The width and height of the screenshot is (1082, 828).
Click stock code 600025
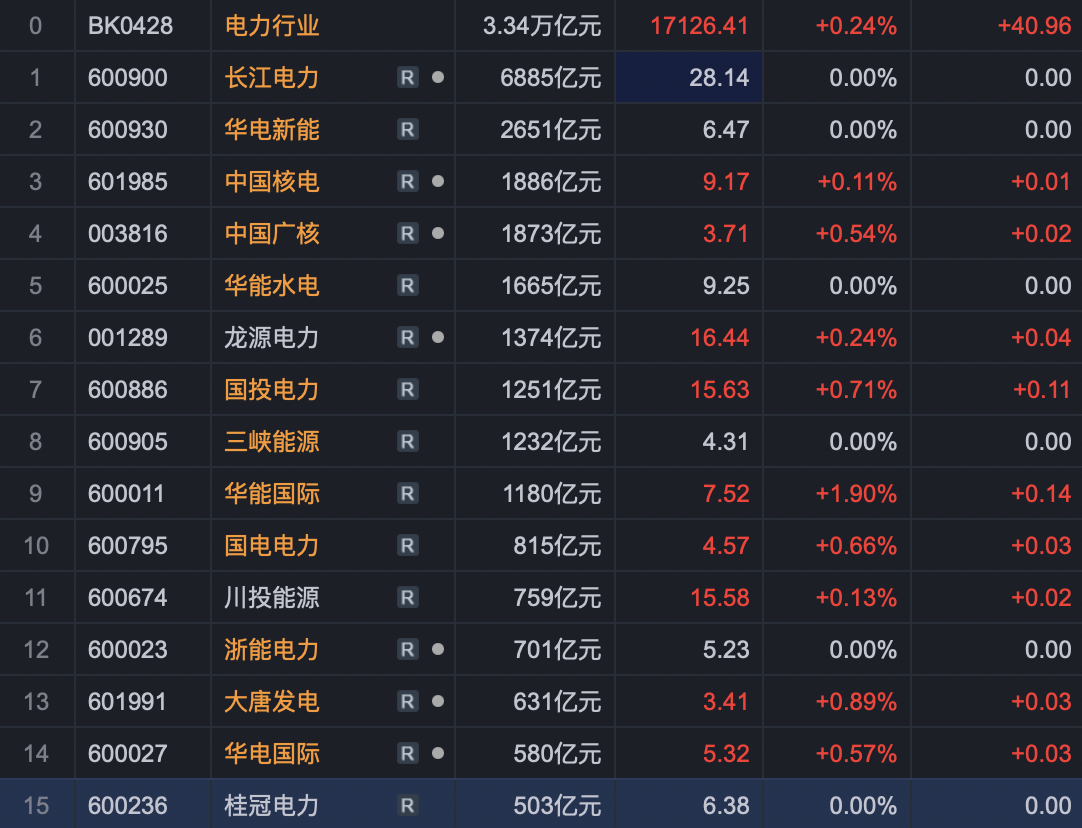coord(128,285)
